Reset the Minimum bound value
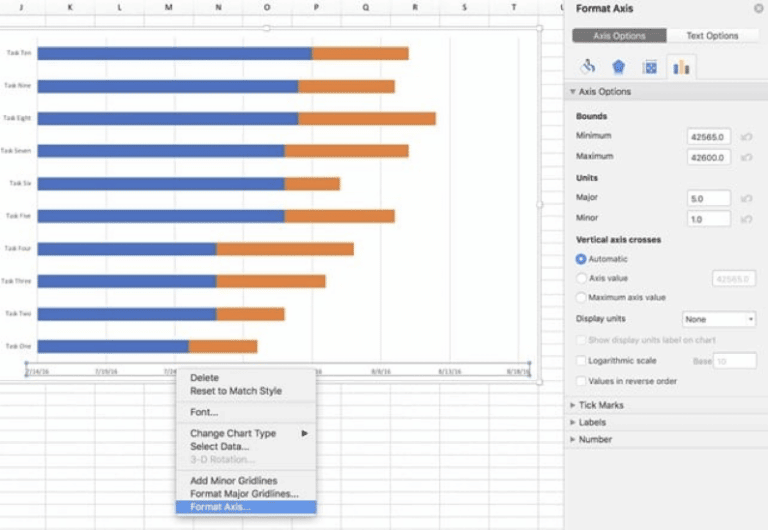 click(746, 137)
